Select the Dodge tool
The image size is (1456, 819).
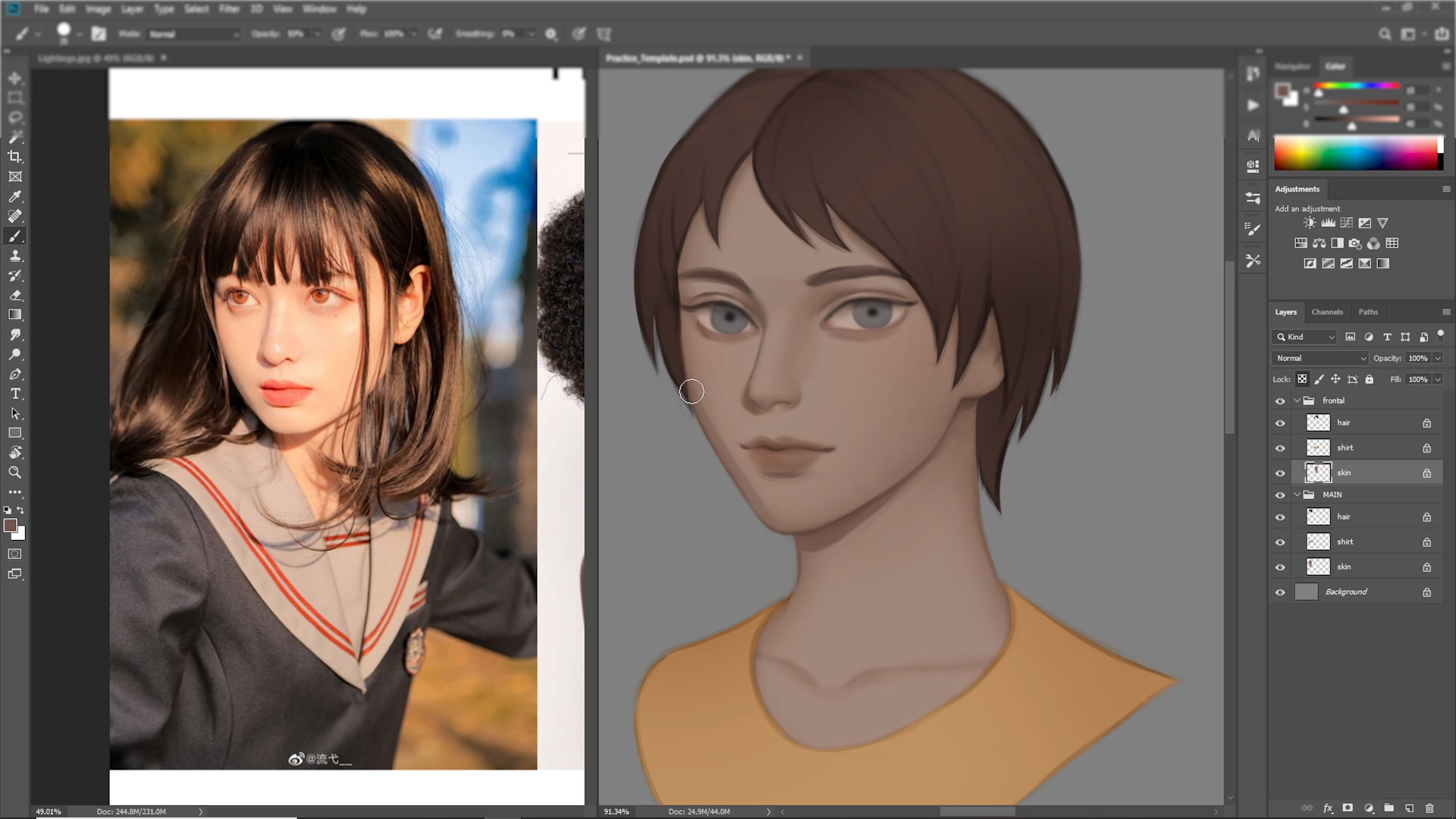(14, 354)
